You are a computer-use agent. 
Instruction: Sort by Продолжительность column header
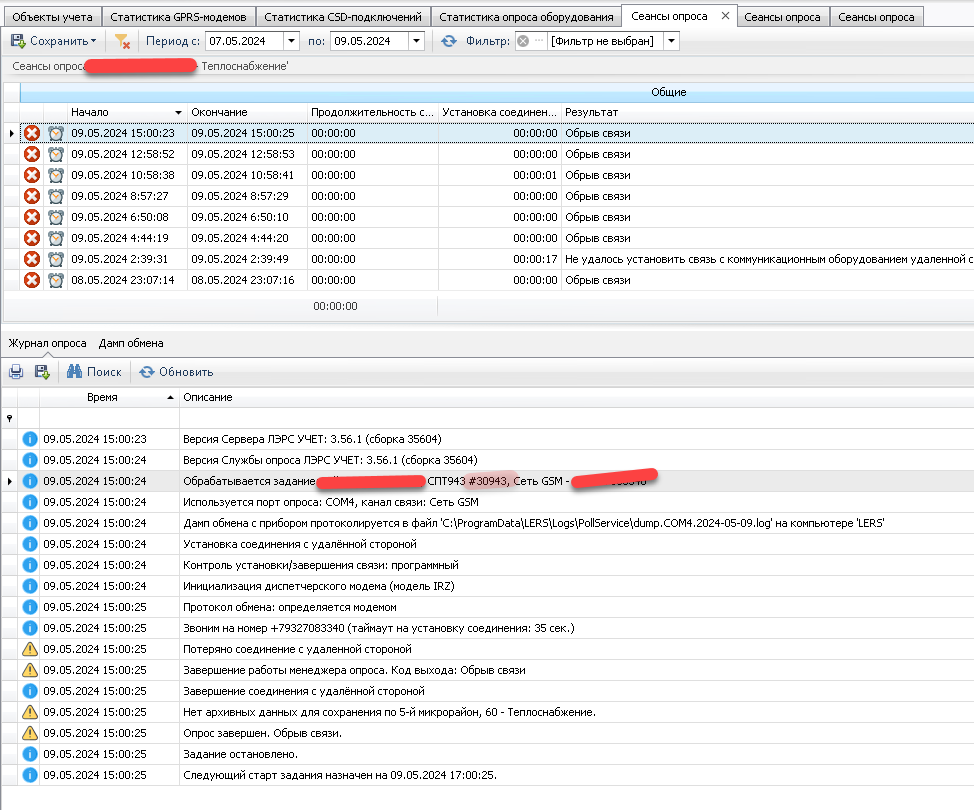point(373,112)
